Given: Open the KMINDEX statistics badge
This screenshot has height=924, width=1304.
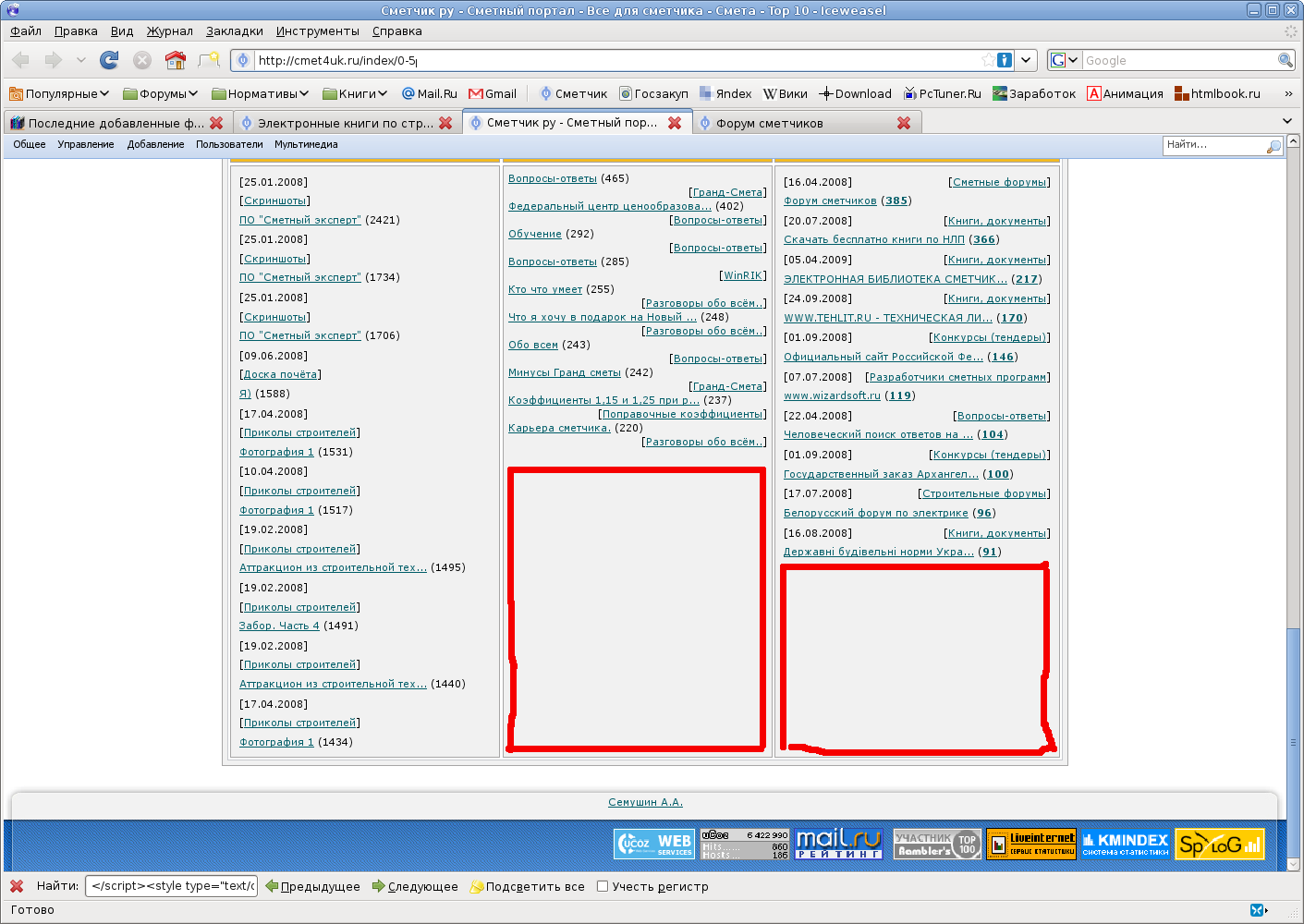Looking at the screenshot, I should (1126, 844).
